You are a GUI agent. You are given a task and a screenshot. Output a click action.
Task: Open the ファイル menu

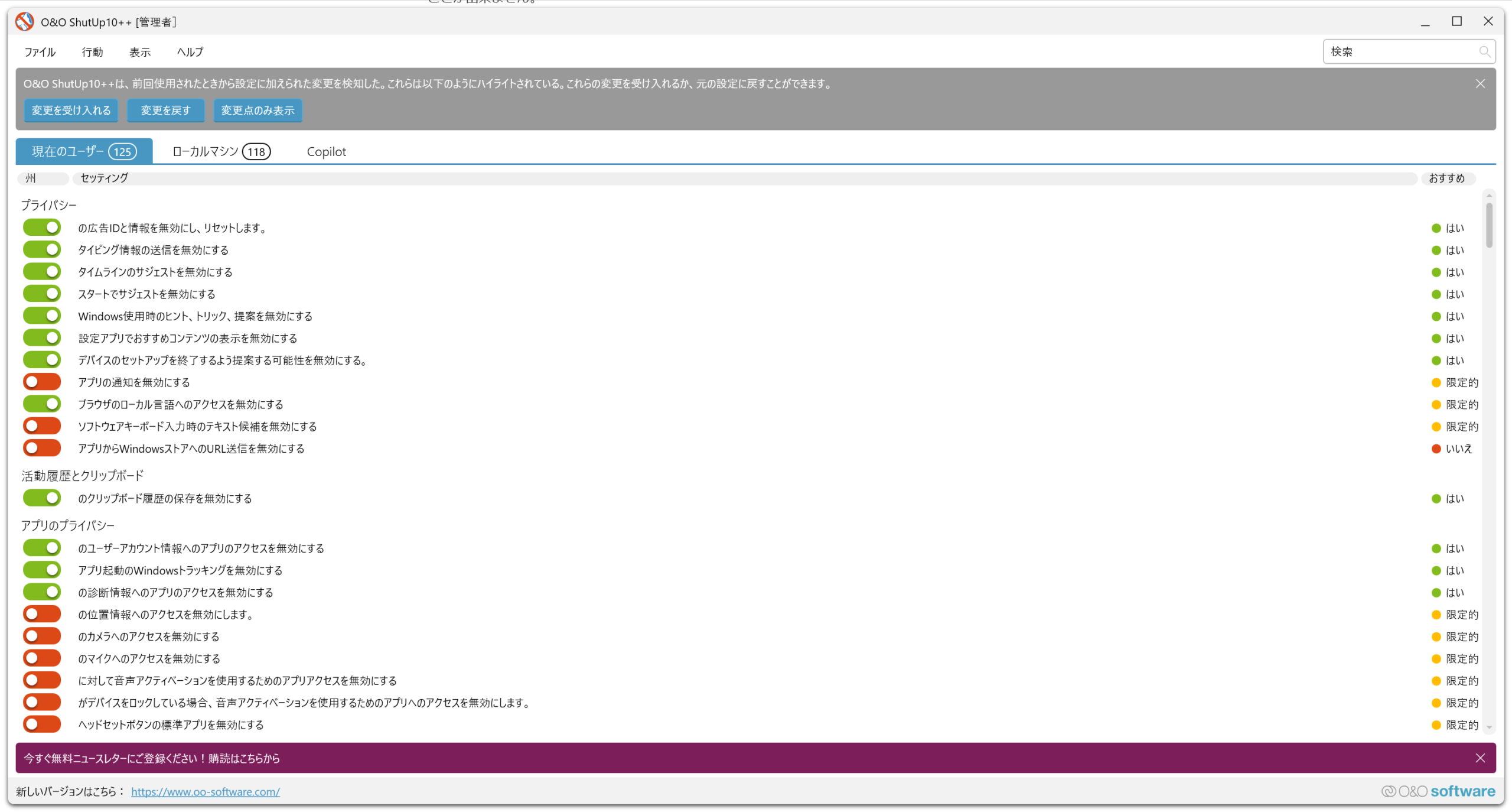(x=40, y=52)
